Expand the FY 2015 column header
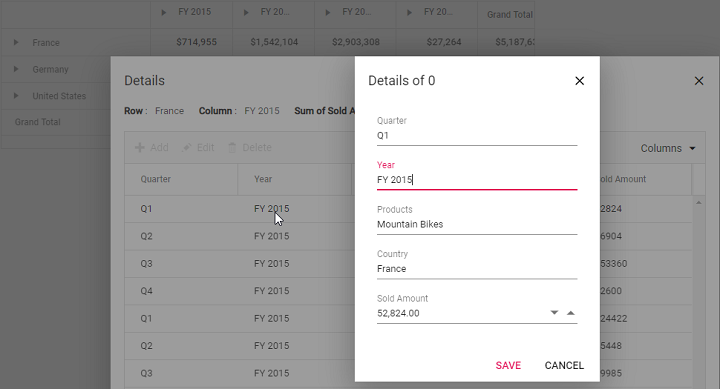This screenshot has width=720, height=389. click(163, 12)
